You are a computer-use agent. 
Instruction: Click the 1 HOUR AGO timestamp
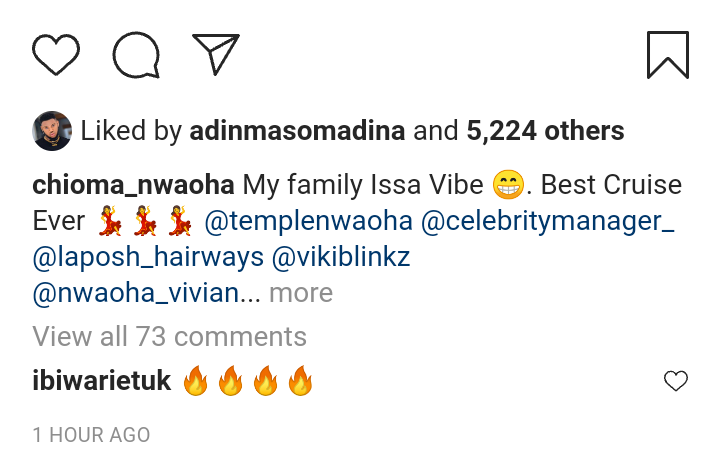tap(91, 435)
